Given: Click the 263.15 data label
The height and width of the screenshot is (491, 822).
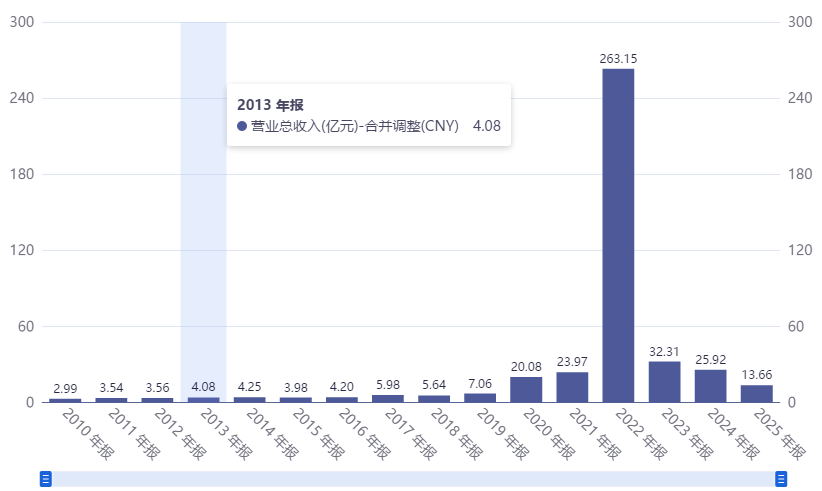Looking at the screenshot, I should 618,59.
